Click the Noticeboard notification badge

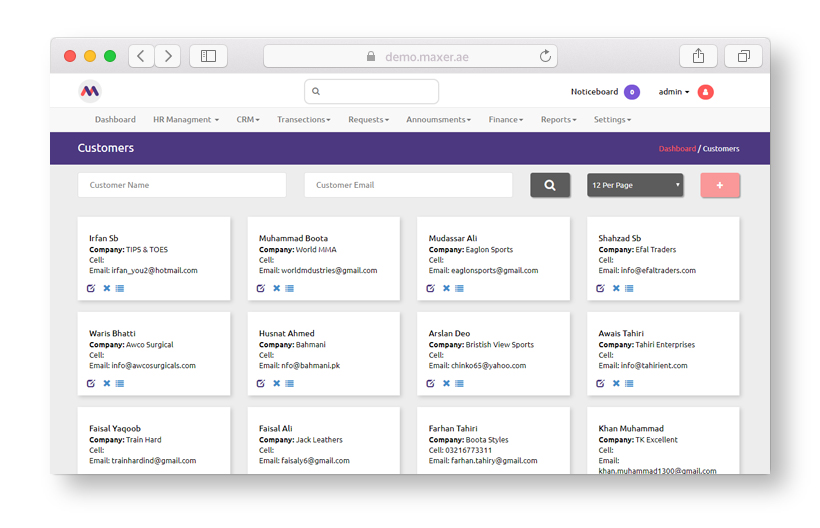coord(632,92)
